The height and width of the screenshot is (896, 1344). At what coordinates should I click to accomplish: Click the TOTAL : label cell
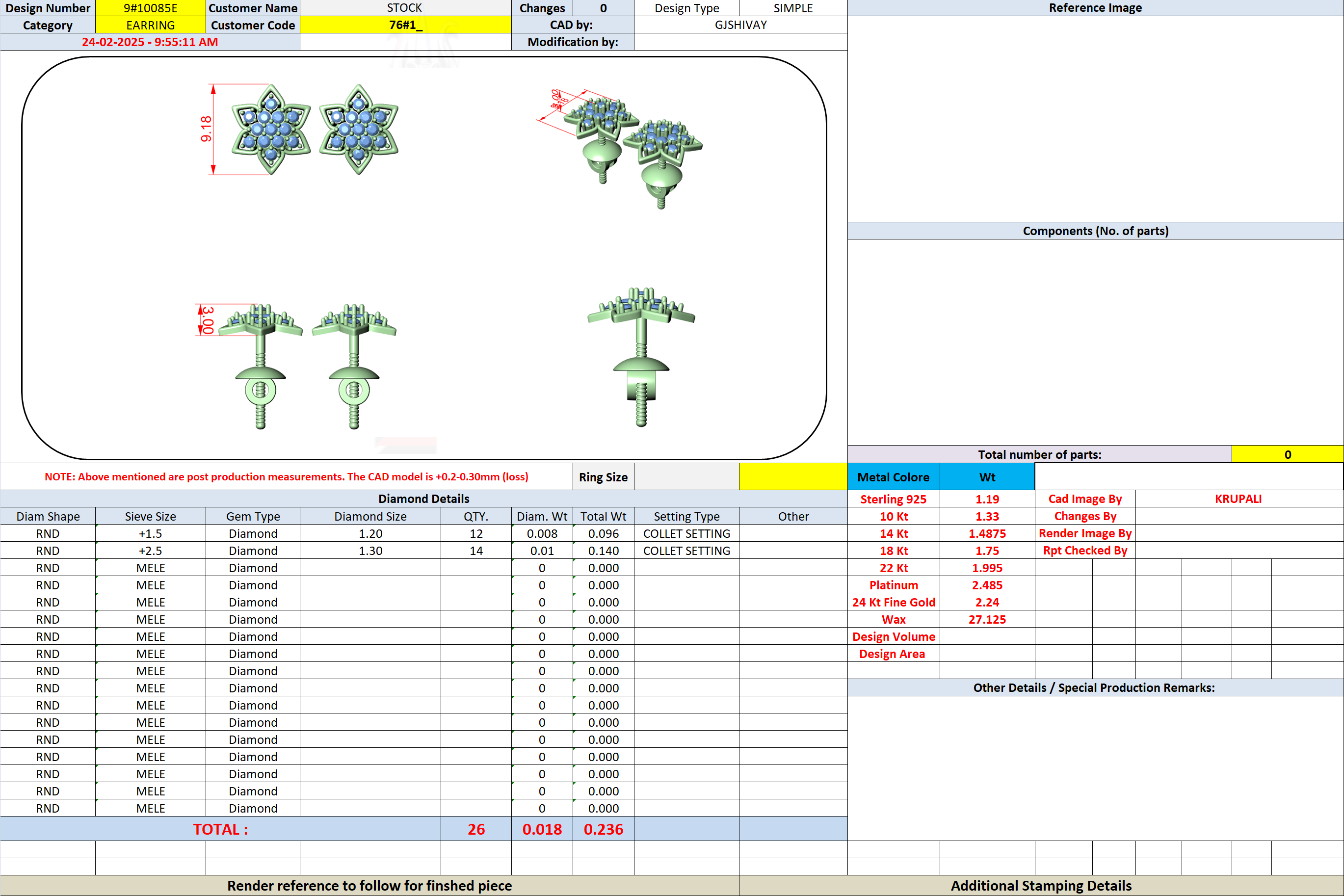pyautogui.click(x=221, y=829)
